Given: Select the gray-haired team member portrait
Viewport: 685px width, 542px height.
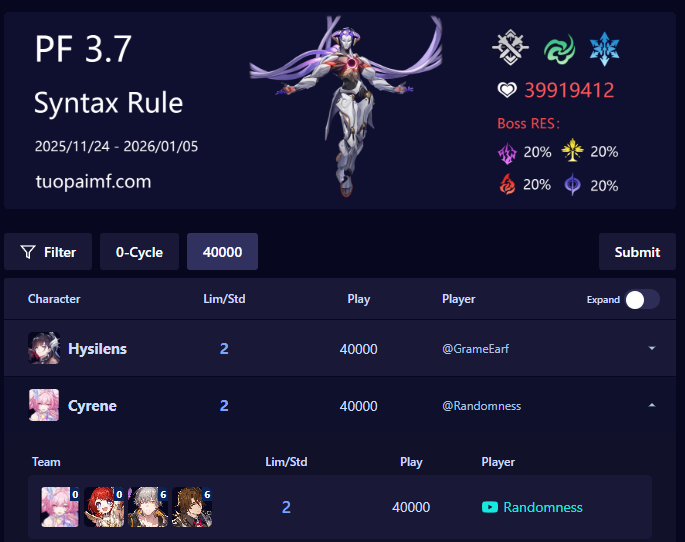Looking at the screenshot, I should pos(148,507).
